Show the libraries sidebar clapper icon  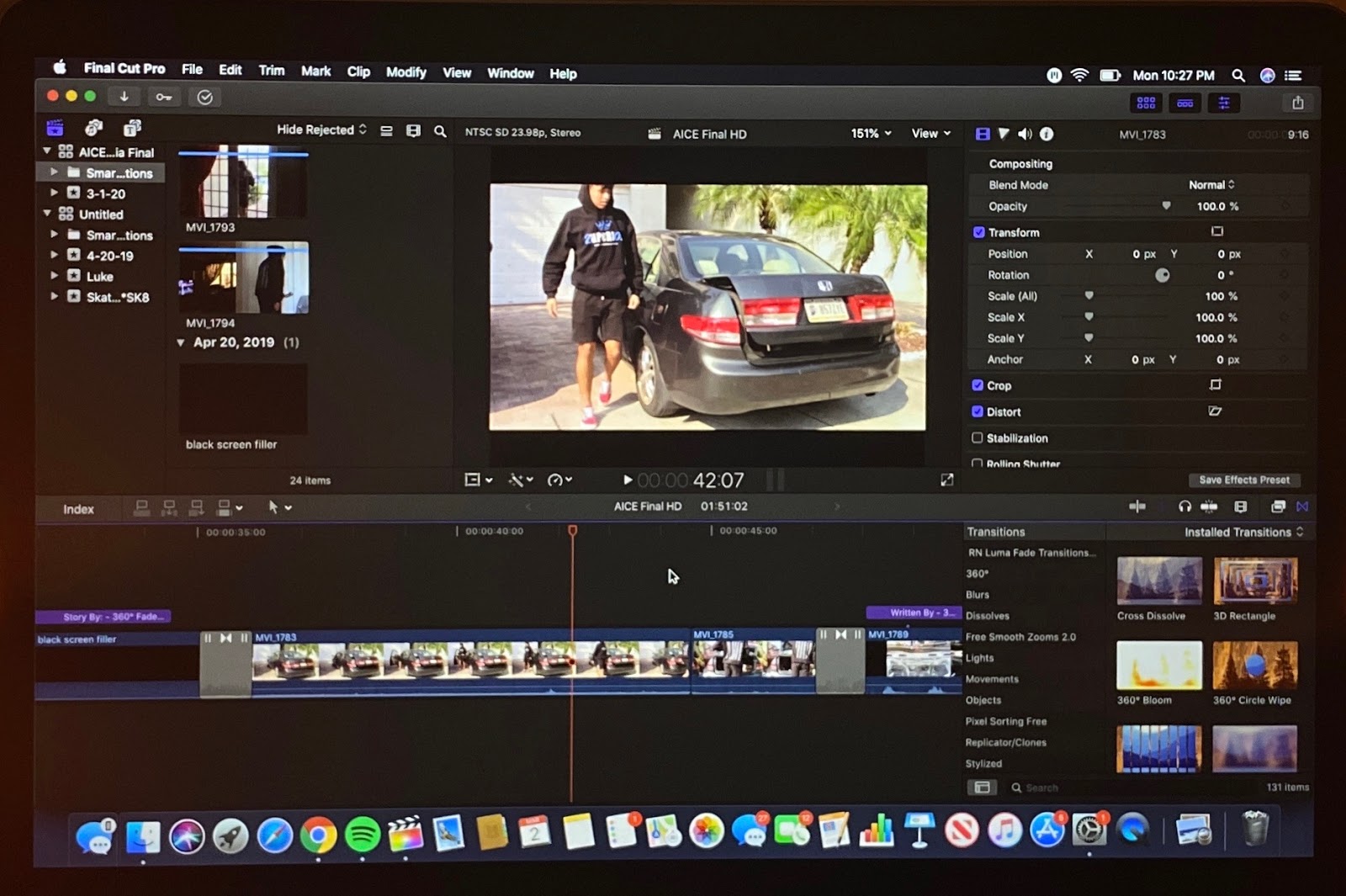pos(55,128)
